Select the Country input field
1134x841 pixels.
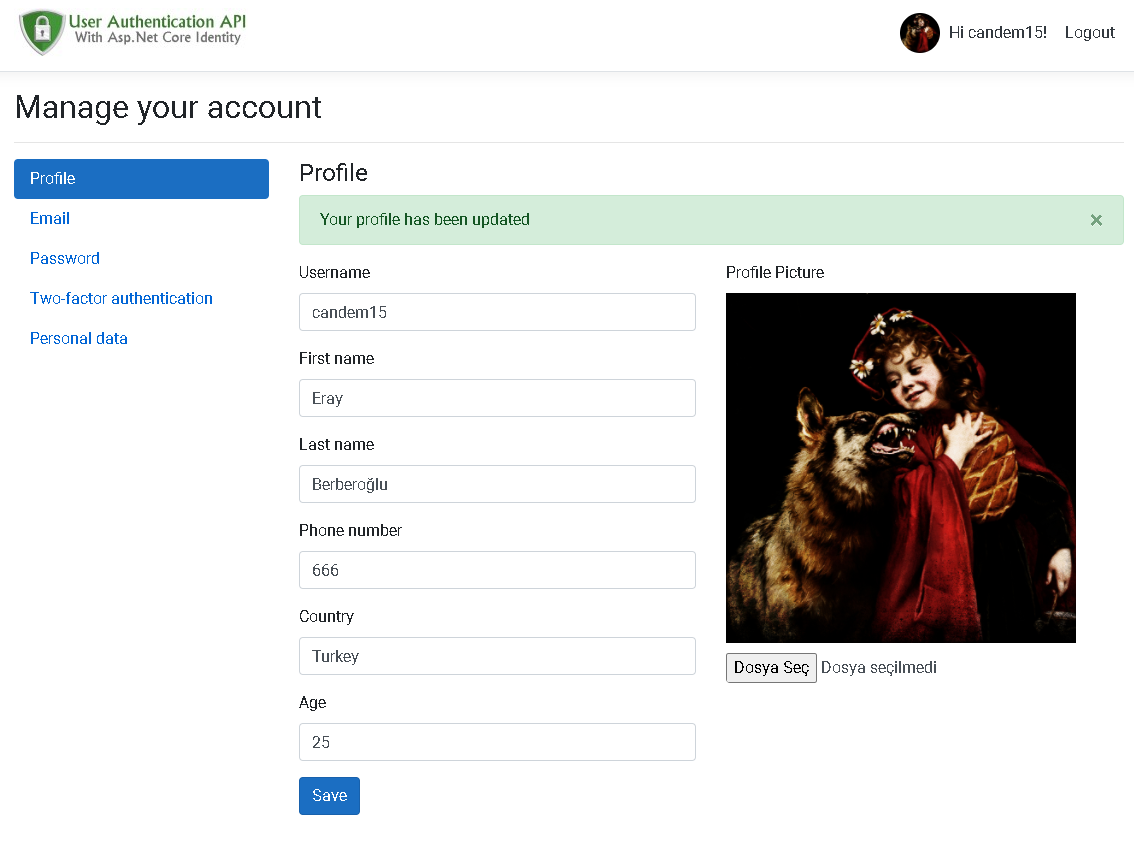coord(497,656)
